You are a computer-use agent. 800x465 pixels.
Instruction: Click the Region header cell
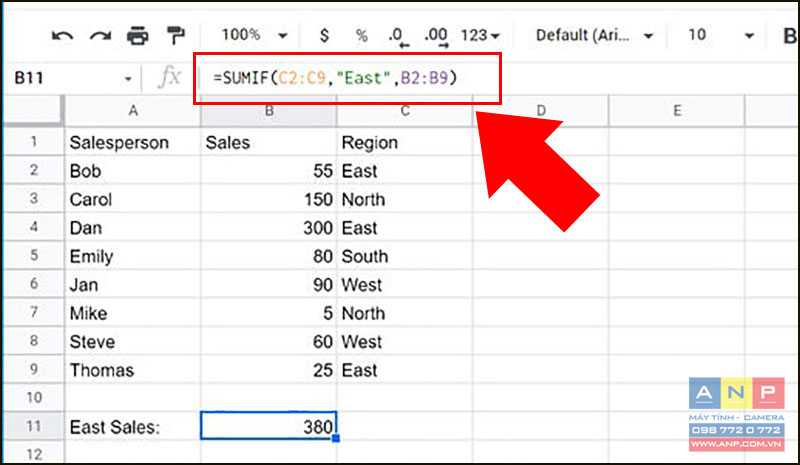[x=405, y=142]
